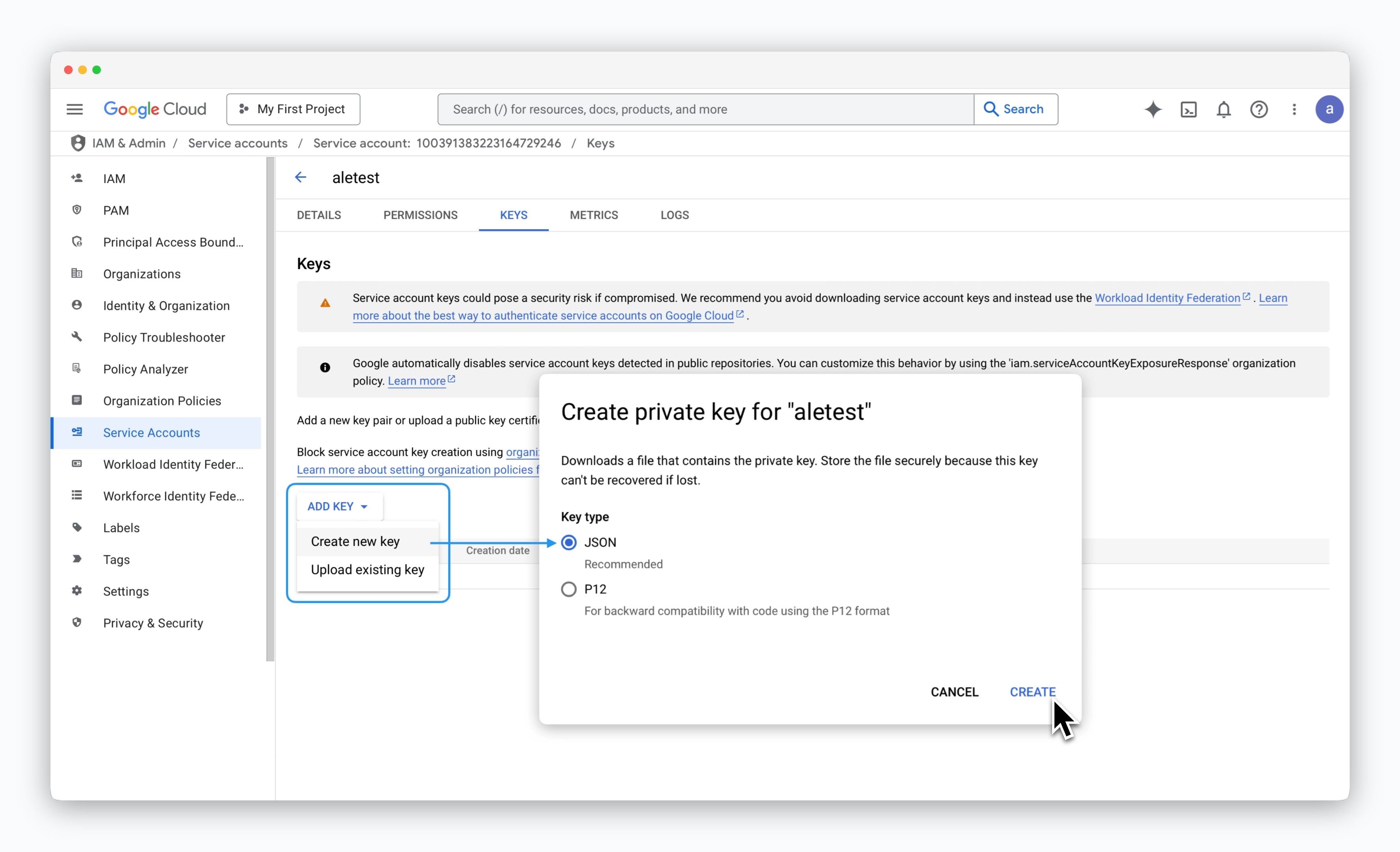1400x852 pixels.
Task: Open link about authenticating service accounts
Action: point(543,315)
